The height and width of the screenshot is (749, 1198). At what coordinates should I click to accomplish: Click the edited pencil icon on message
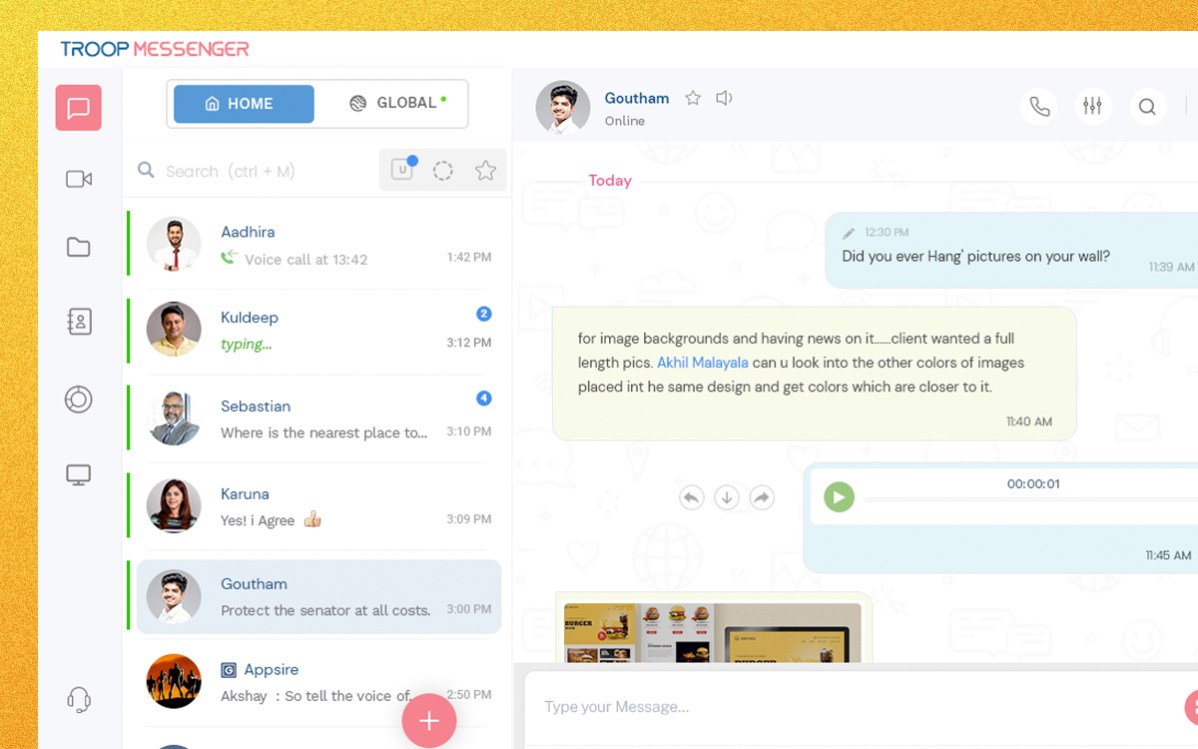pos(848,233)
